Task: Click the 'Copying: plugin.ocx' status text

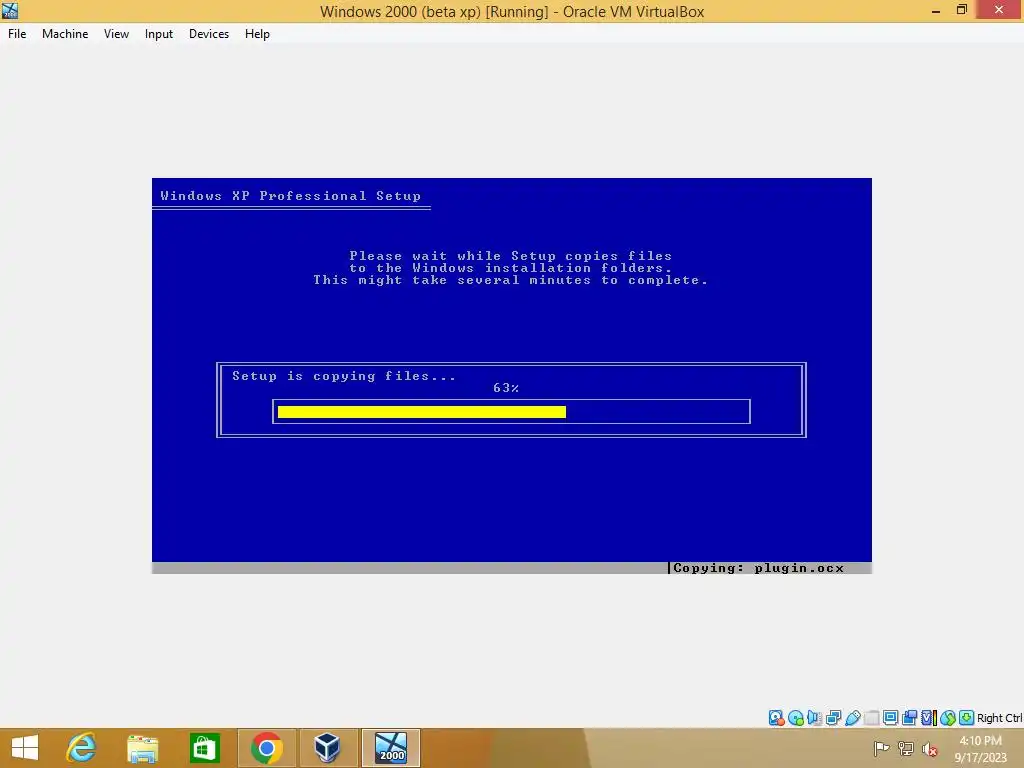Action: pos(758,568)
